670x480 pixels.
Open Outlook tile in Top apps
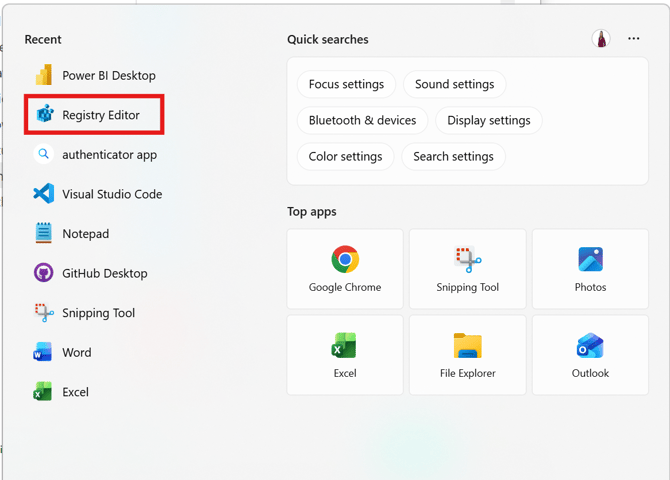(x=590, y=355)
